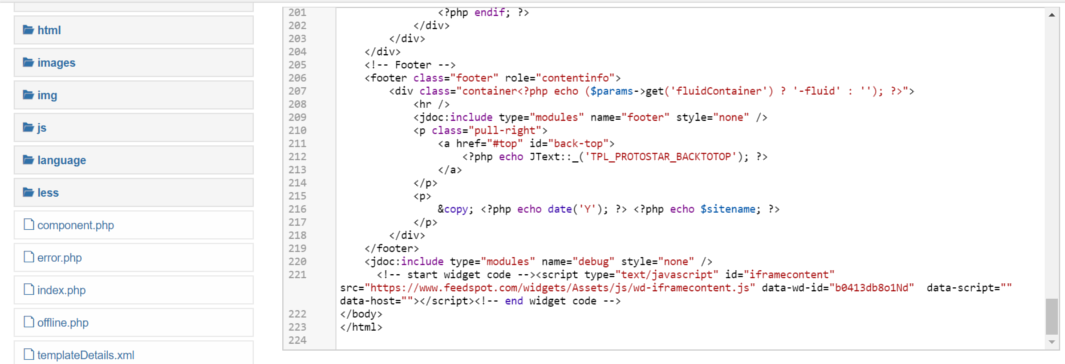Image resolution: width=1065 pixels, height=364 pixels.
Task: Select the img folder icon
Action: click(x=28, y=95)
